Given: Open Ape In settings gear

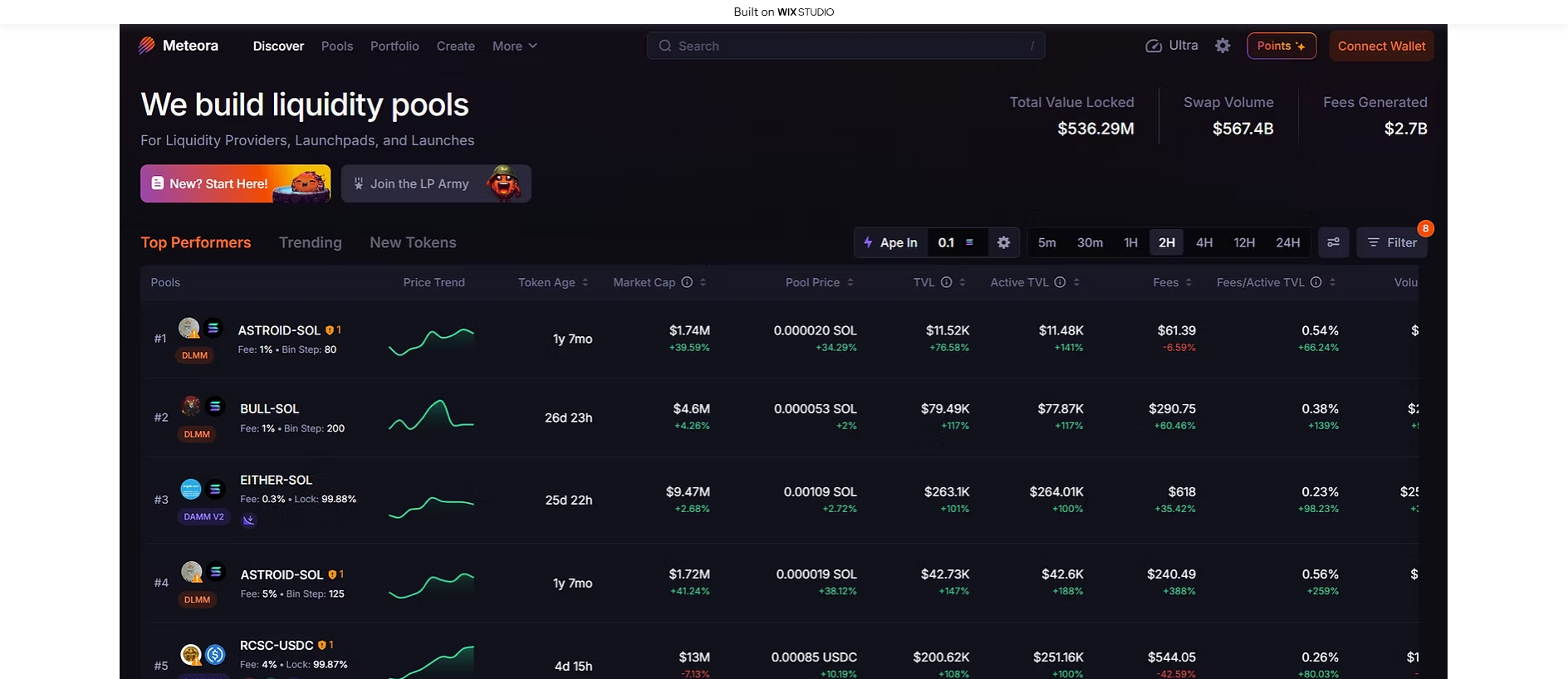Looking at the screenshot, I should (x=1003, y=242).
